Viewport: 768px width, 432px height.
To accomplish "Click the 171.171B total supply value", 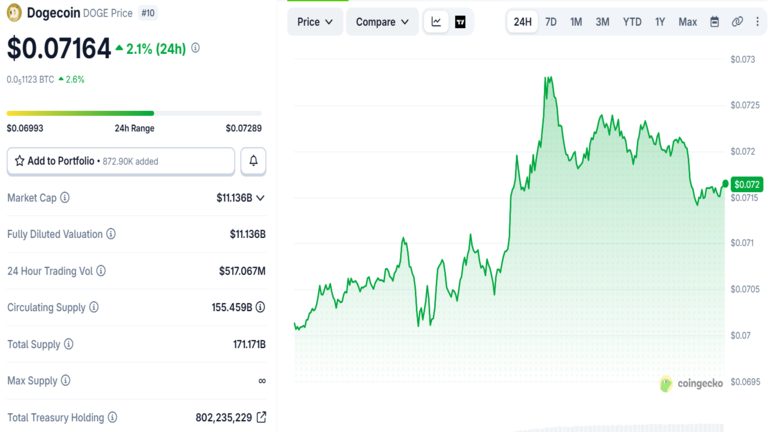I will [249, 344].
